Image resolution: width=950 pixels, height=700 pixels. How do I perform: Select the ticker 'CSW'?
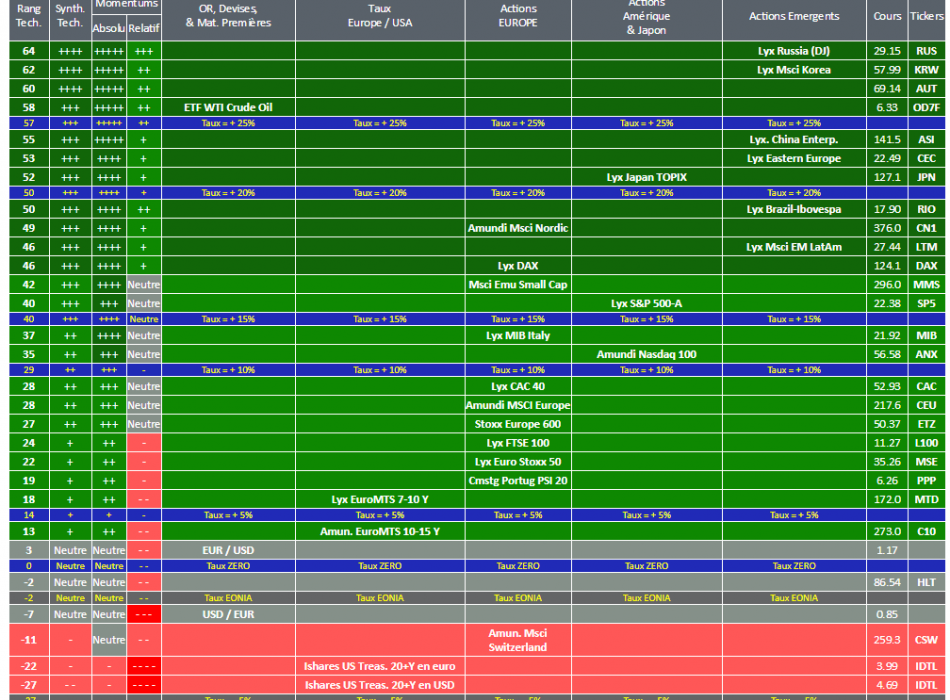(x=926, y=640)
